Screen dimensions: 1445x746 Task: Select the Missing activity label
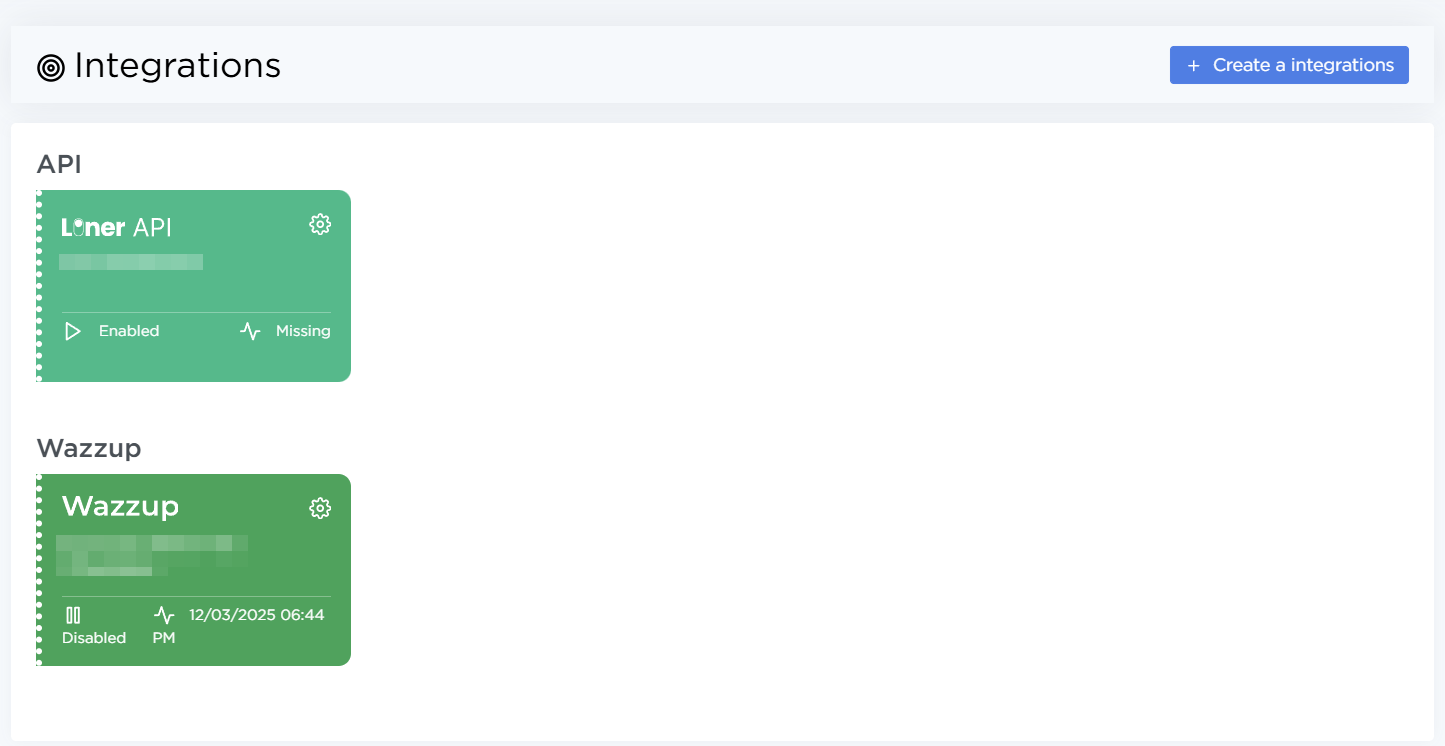click(x=303, y=331)
